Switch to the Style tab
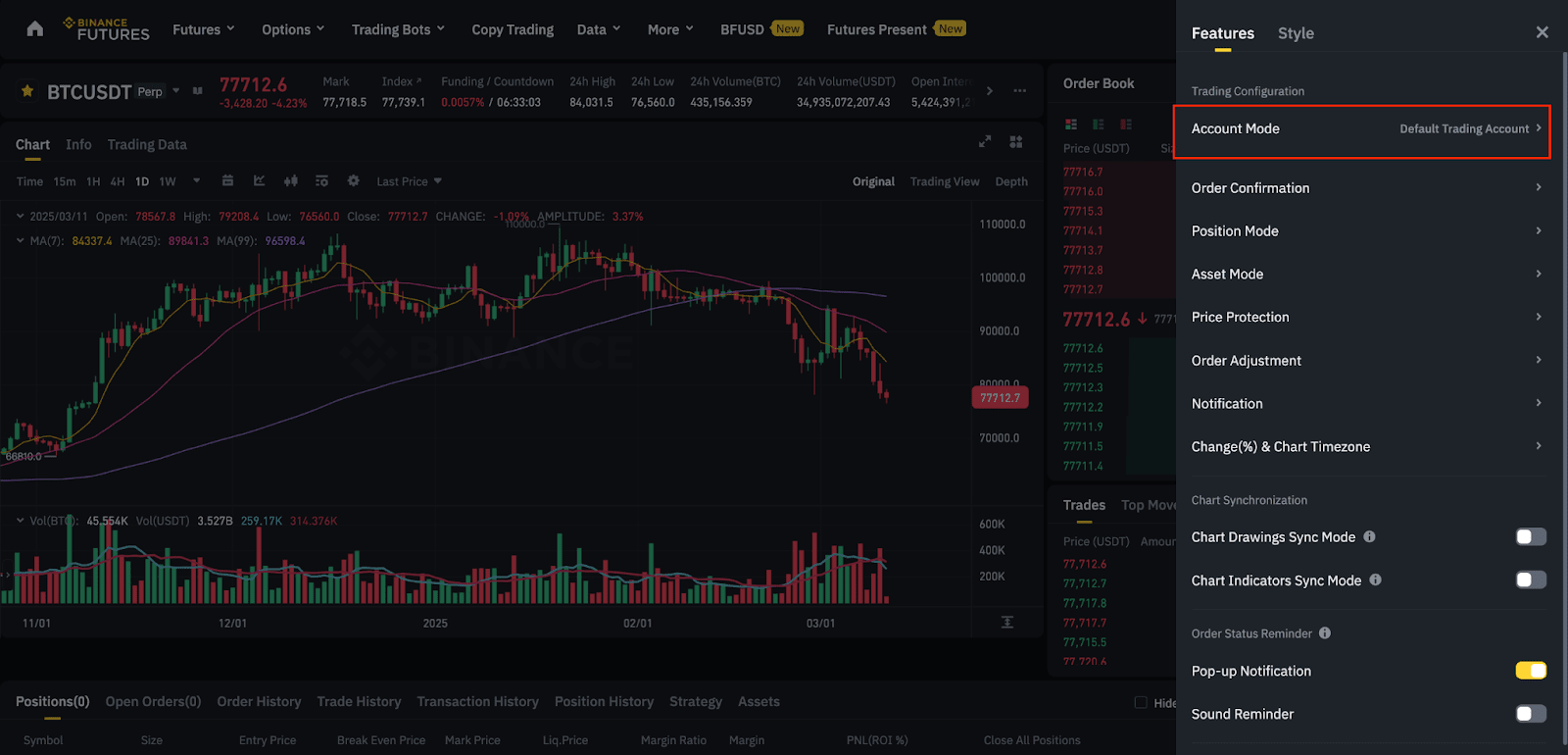Viewport: 1568px width, 755px height. click(1296, 33)
